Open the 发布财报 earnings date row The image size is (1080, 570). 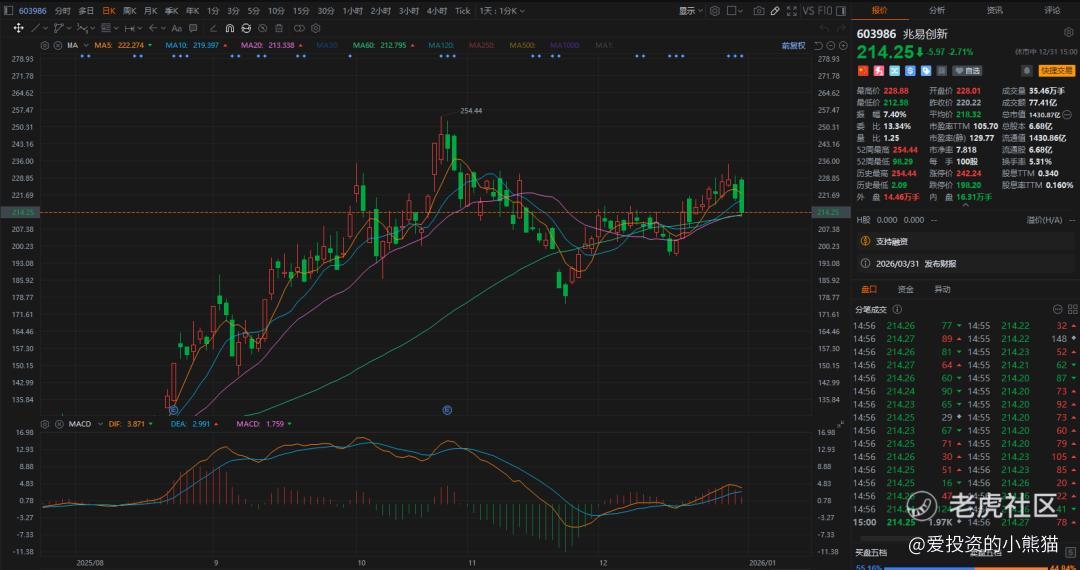click(x=964, y=263)
